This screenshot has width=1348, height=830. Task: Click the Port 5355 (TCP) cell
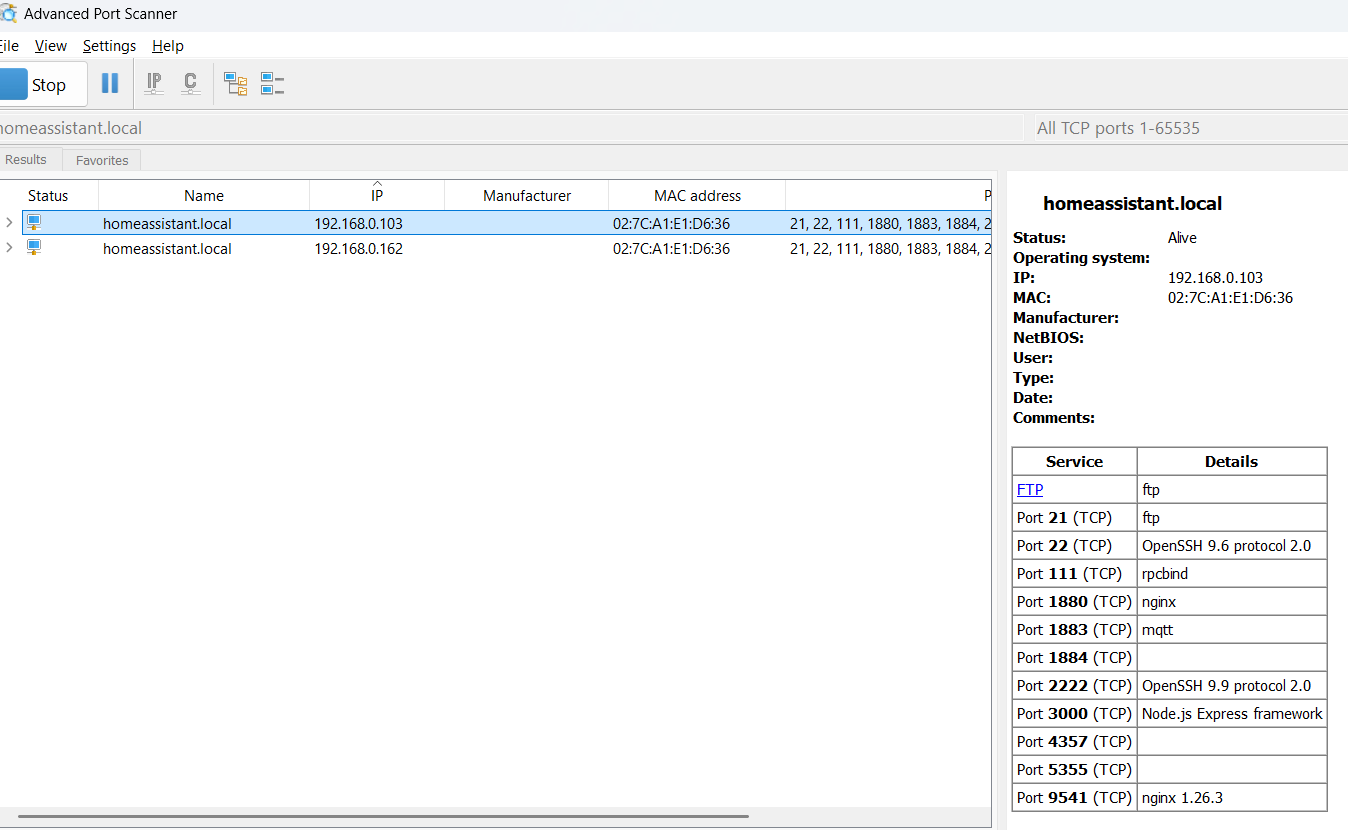coord(1075,770)
